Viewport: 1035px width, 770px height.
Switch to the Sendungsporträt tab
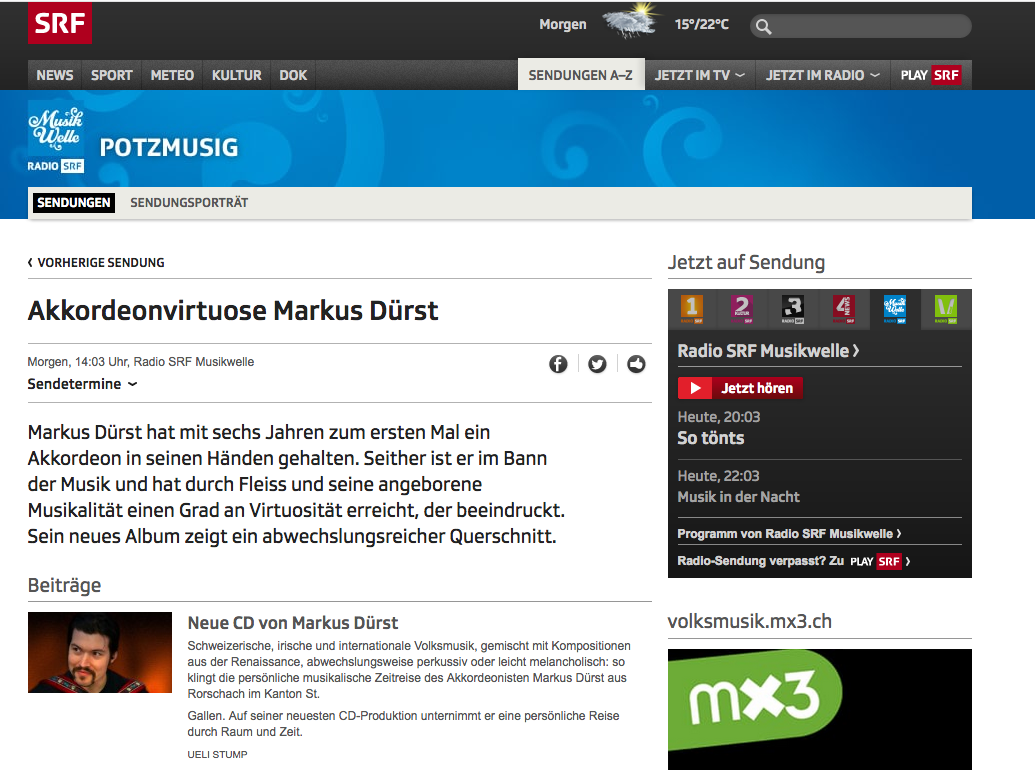point(189,203)
